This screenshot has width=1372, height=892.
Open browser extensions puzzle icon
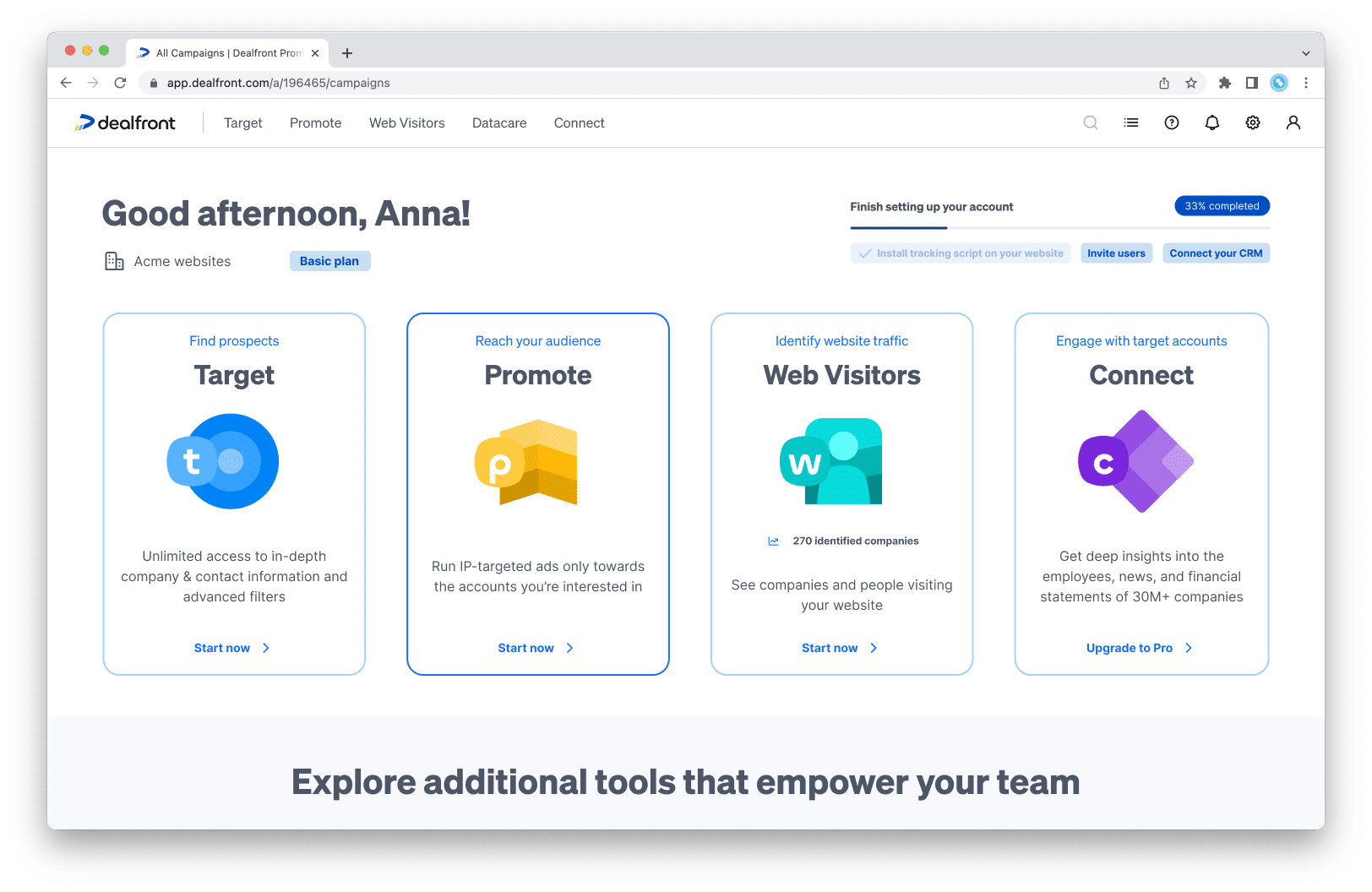click(x=1225, y=83)
